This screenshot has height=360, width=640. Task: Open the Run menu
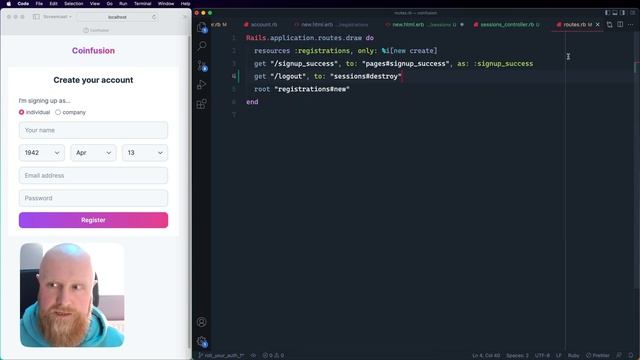point(123,4)
